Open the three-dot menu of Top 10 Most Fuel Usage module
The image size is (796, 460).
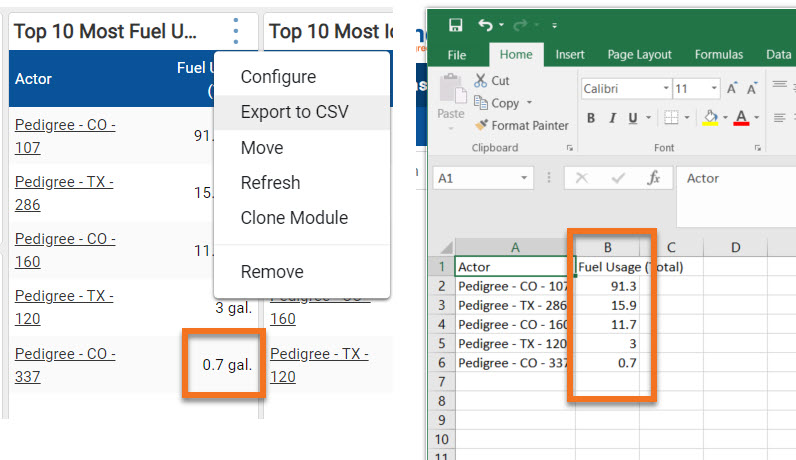[x=236, y=31]
